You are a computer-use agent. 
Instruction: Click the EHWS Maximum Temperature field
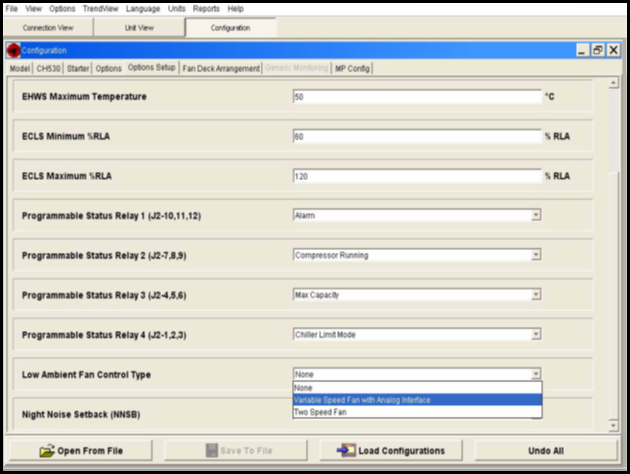pyautogui.click(x=417, y=97)
